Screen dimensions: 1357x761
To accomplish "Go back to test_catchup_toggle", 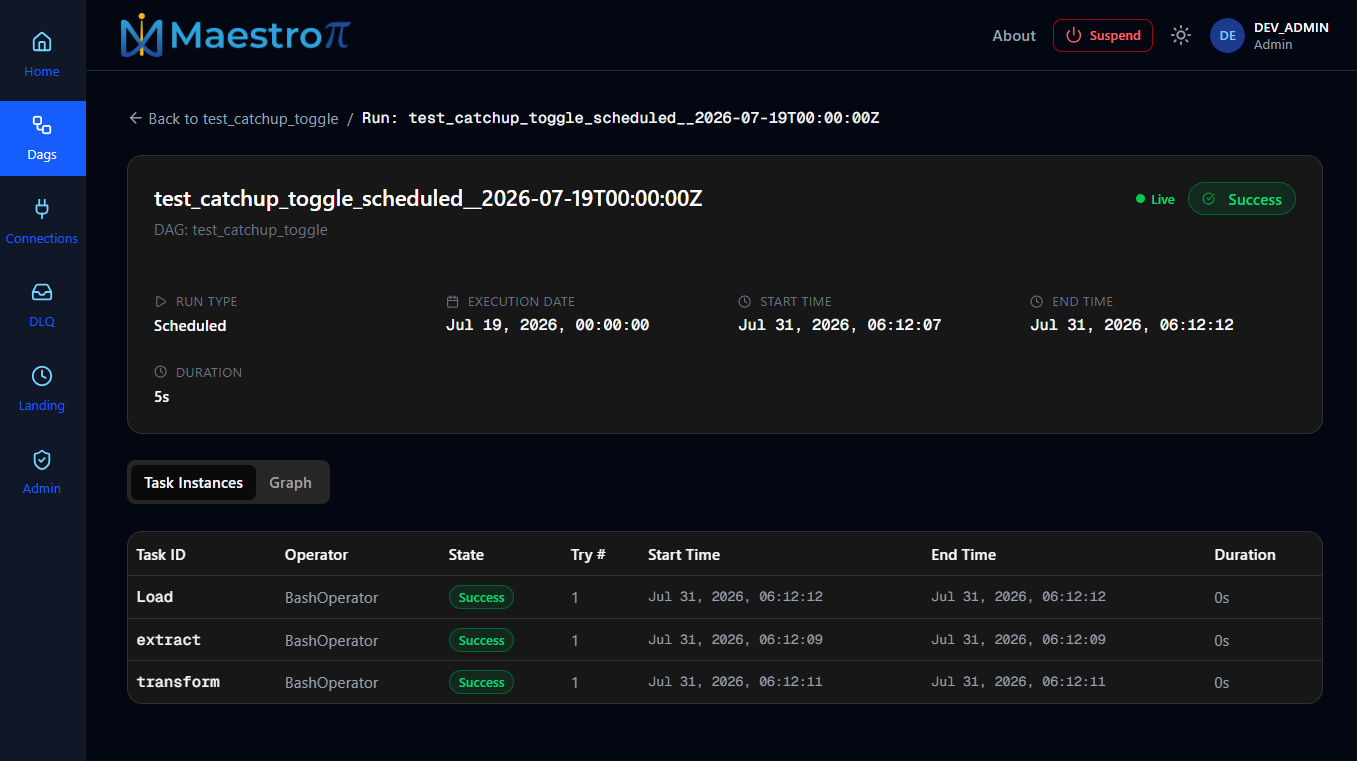I will pos(234,118).
